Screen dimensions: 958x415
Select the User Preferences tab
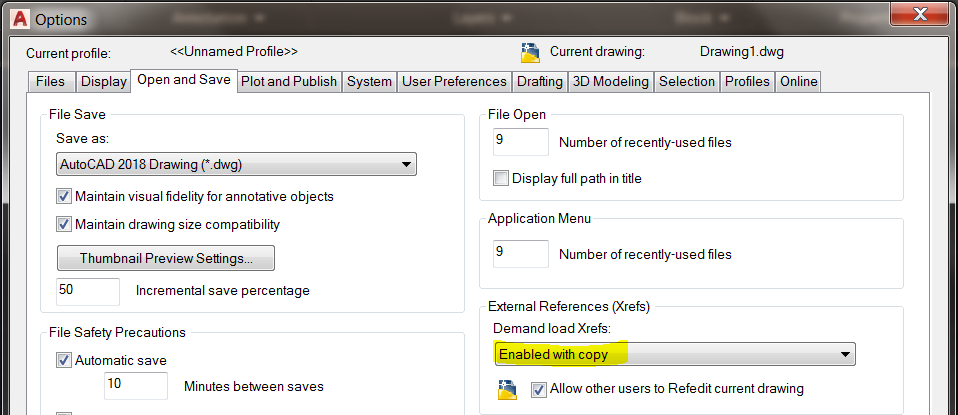pyautogui.click(x=454, y=82)
